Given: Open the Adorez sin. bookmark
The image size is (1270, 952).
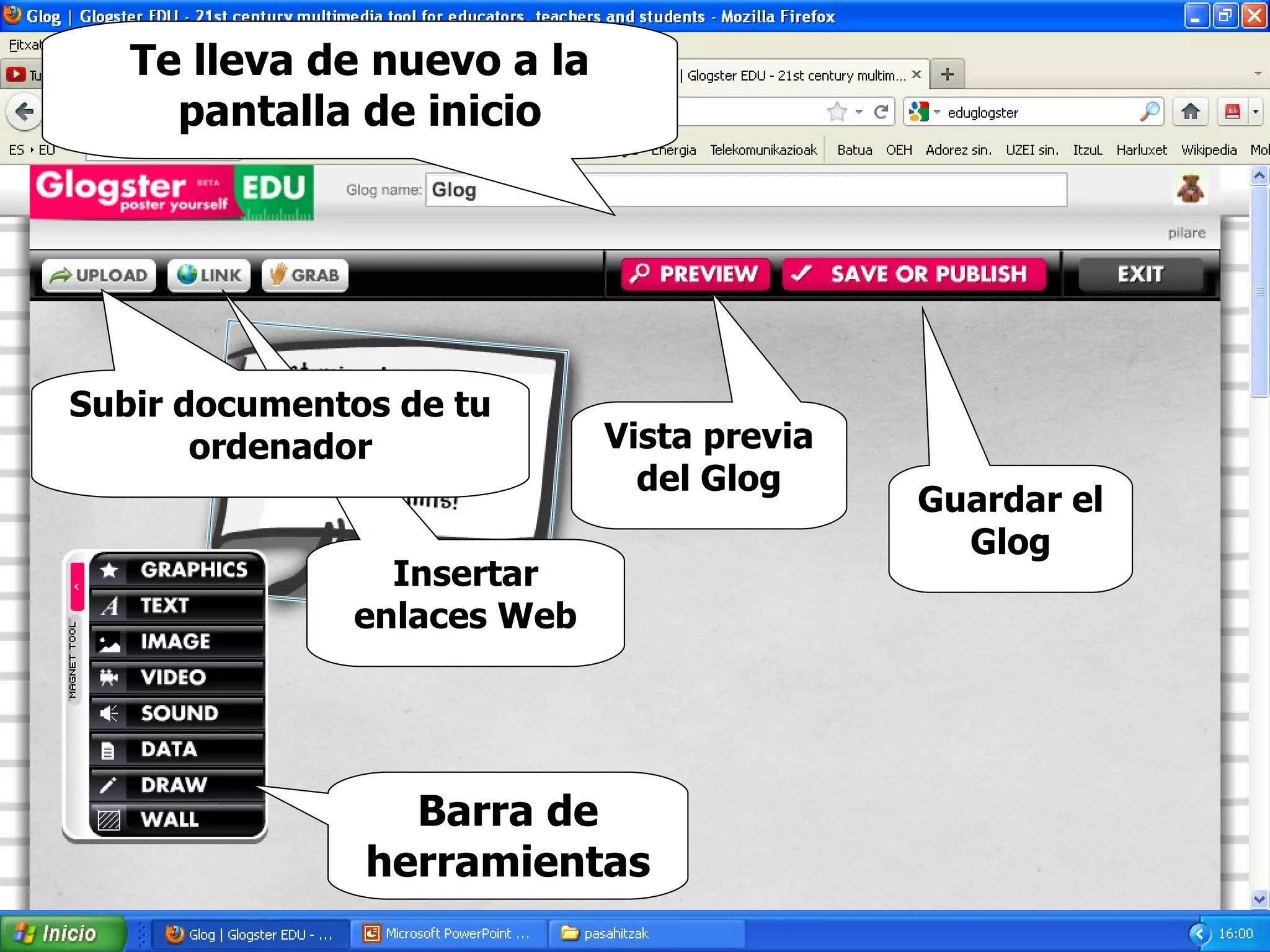Looking at the screenshot, I should [x=958, y=150].
